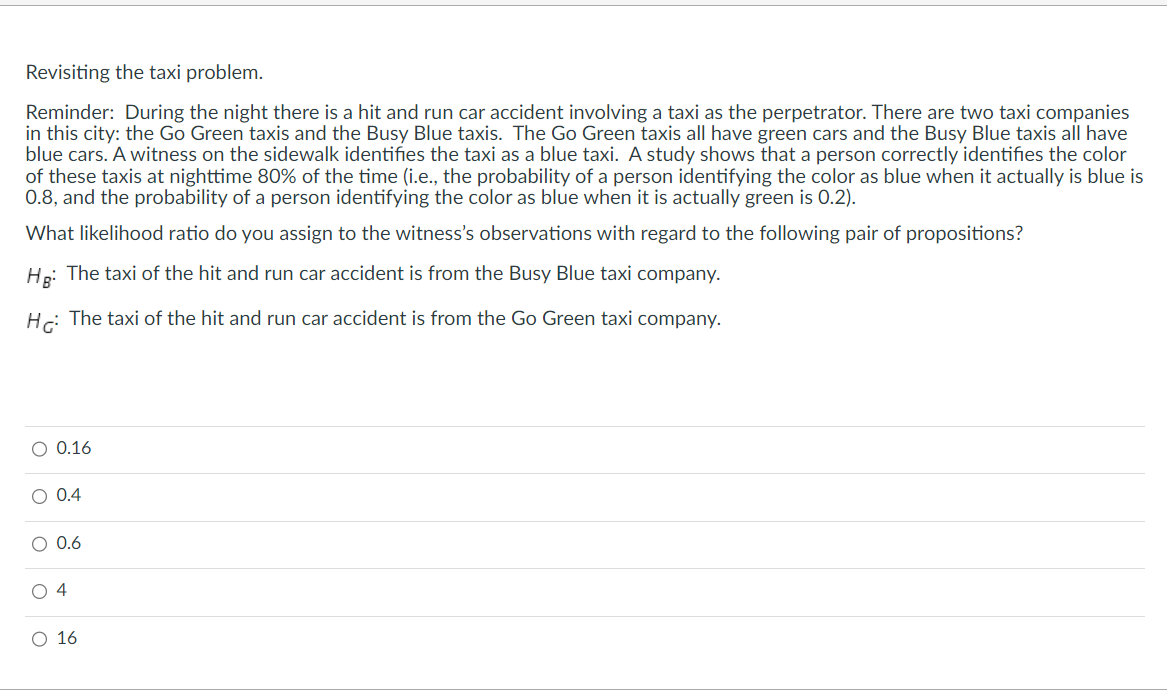Mark 0.4 as the likelihood ratio
The image size is (1167, 691).
pyautogui.click(x=70, y=495)
